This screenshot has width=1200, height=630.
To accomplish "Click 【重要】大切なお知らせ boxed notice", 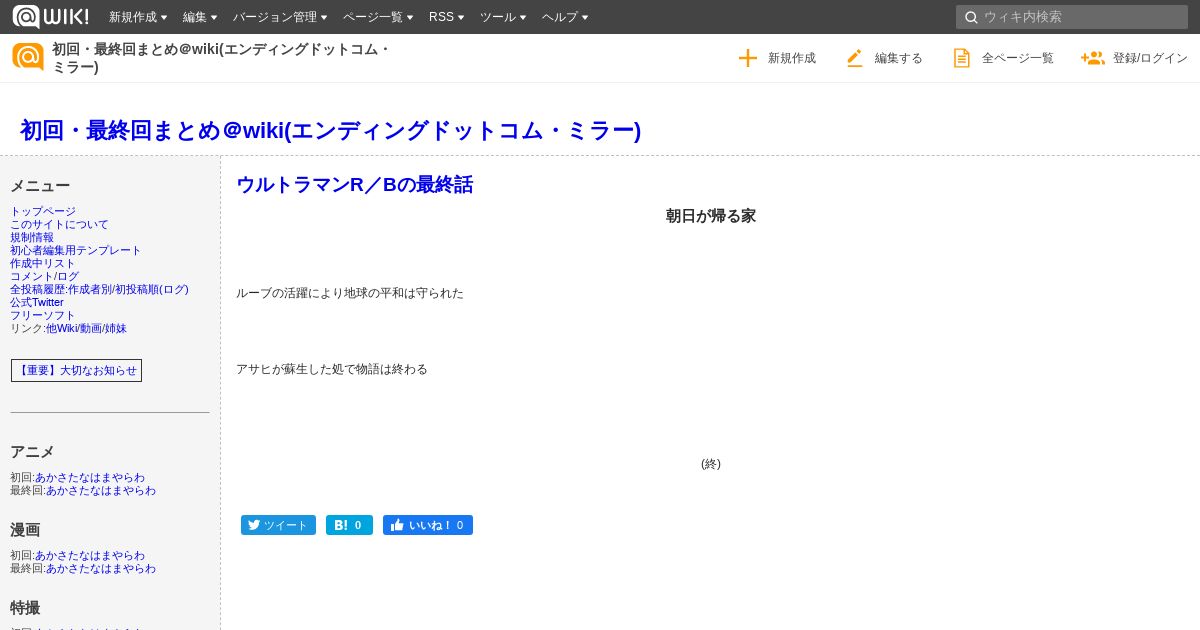I will pyautogui.click(x=76, y=370).
